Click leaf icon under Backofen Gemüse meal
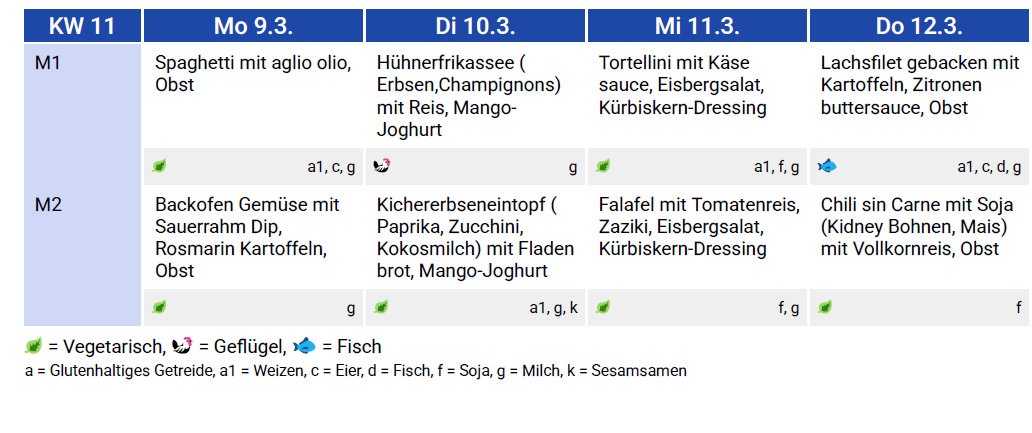The height and width of the screenshot is (433, 1032). pyautogui.click(x=160, y=307)
